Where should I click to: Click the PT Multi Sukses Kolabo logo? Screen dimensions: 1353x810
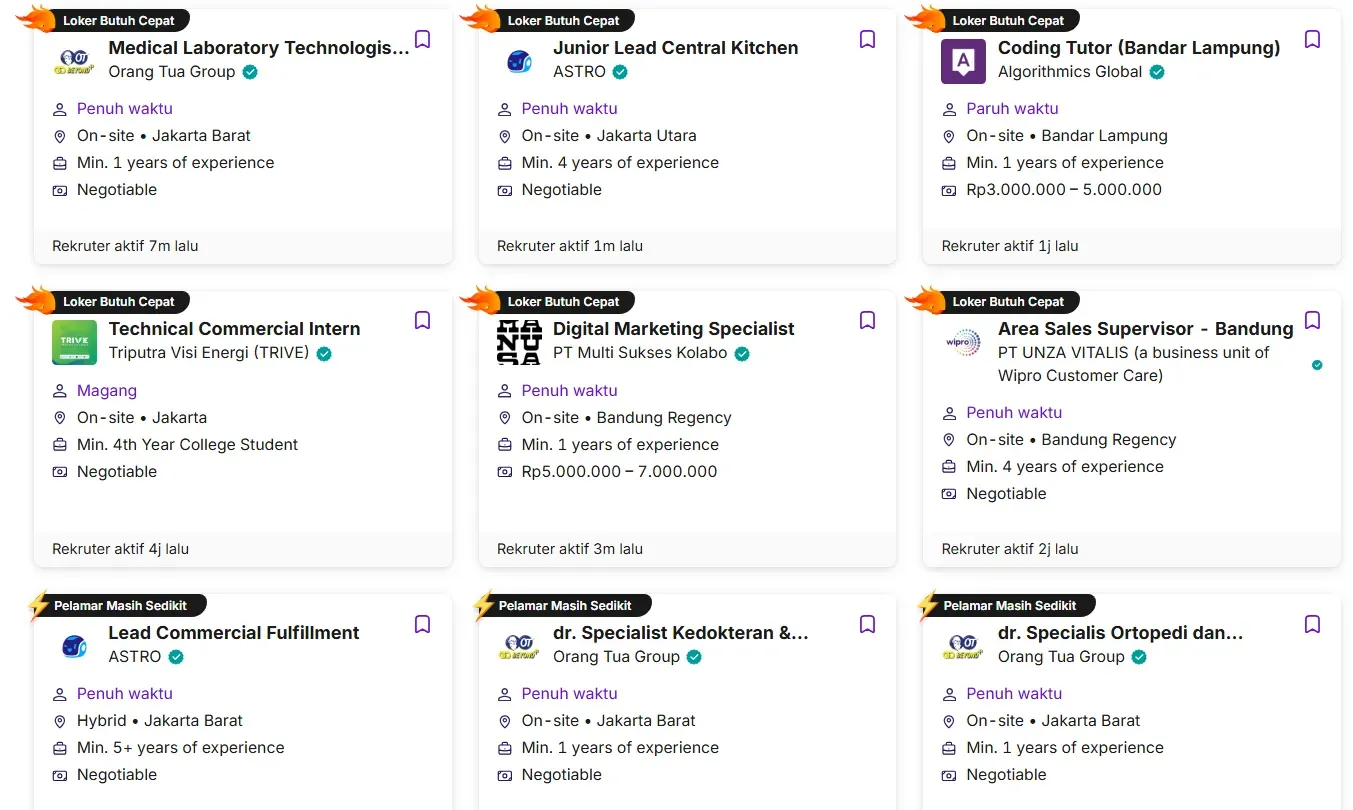tap(519, 342)
